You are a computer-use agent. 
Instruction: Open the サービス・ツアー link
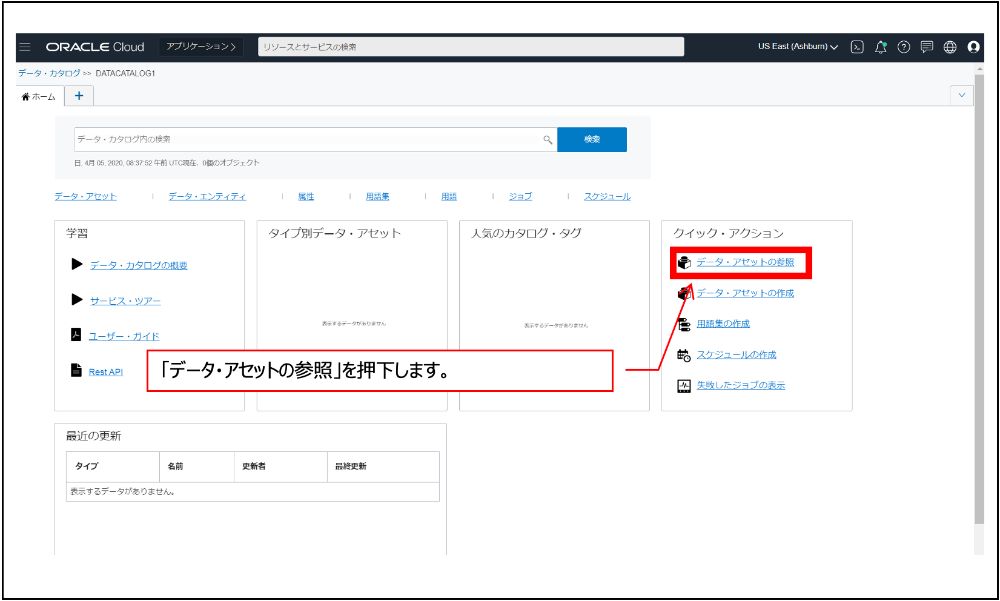125,301
